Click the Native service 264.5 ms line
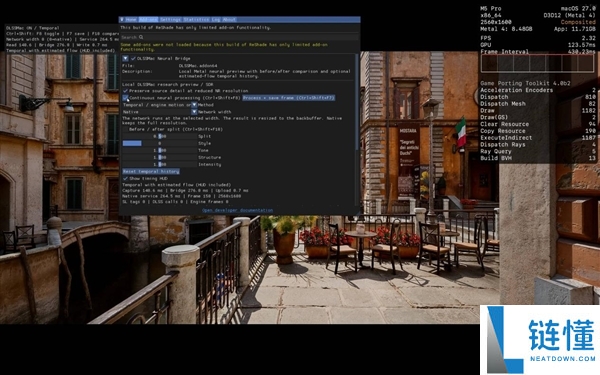 click(x=181, y=196)
